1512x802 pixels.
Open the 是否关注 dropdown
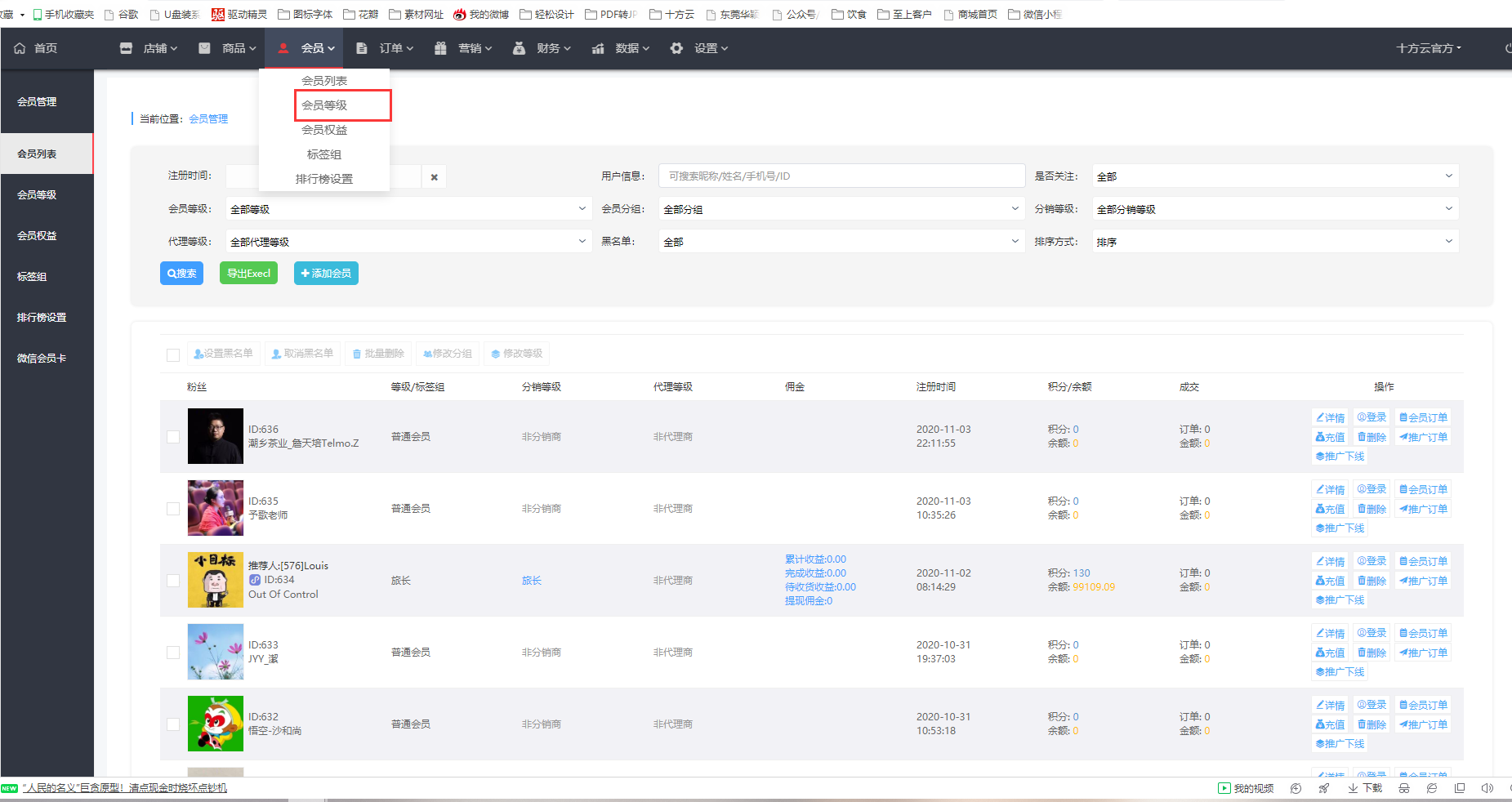click(x=1275, y=176)
